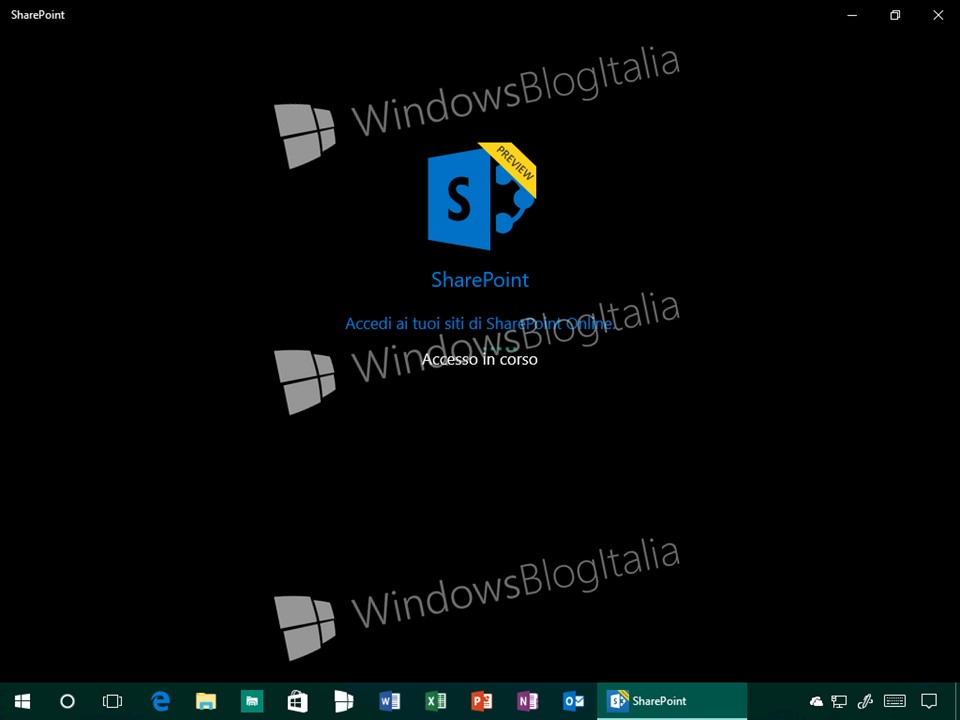Open the Windows Start menu
The height and width of the screenshot is (720, 960).
(x=23, y=701)
